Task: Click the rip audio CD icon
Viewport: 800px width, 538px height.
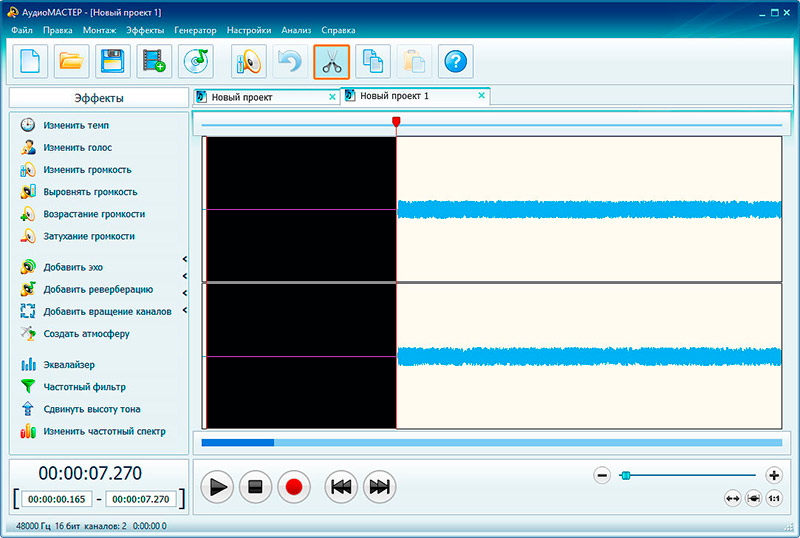Action: point(195,61)
